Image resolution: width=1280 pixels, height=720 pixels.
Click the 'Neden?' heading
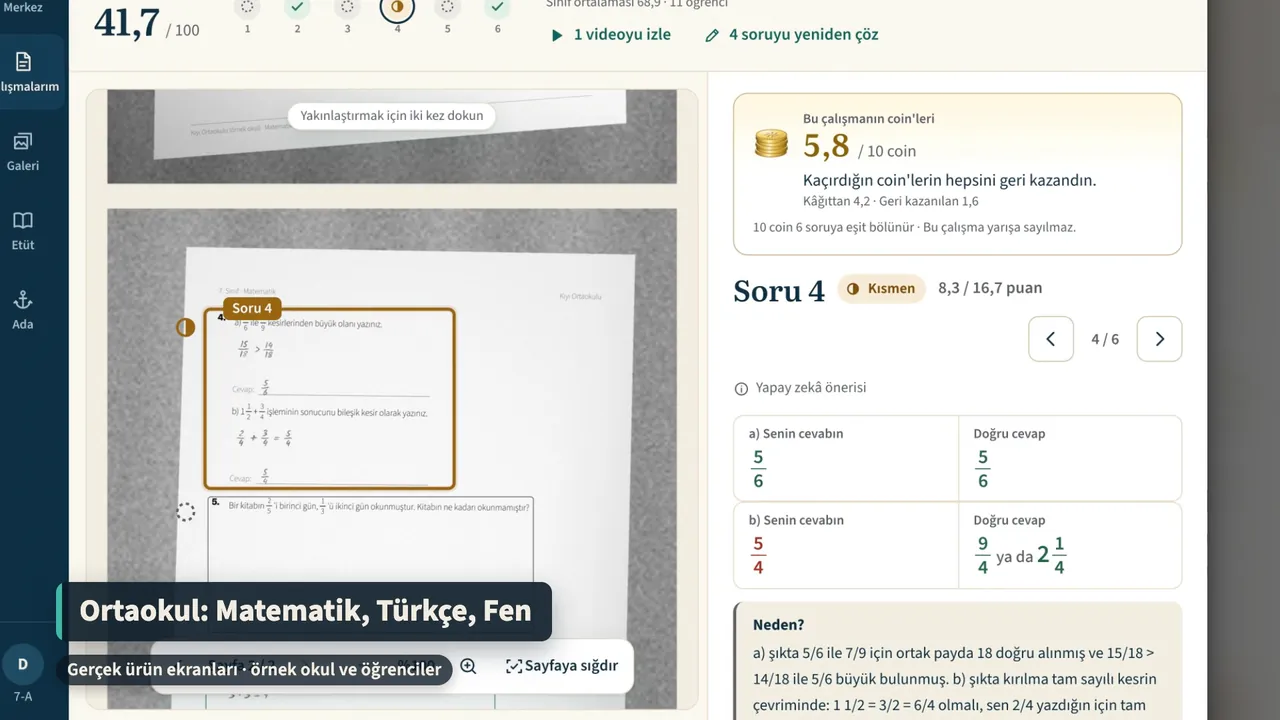tap(779, 625)
